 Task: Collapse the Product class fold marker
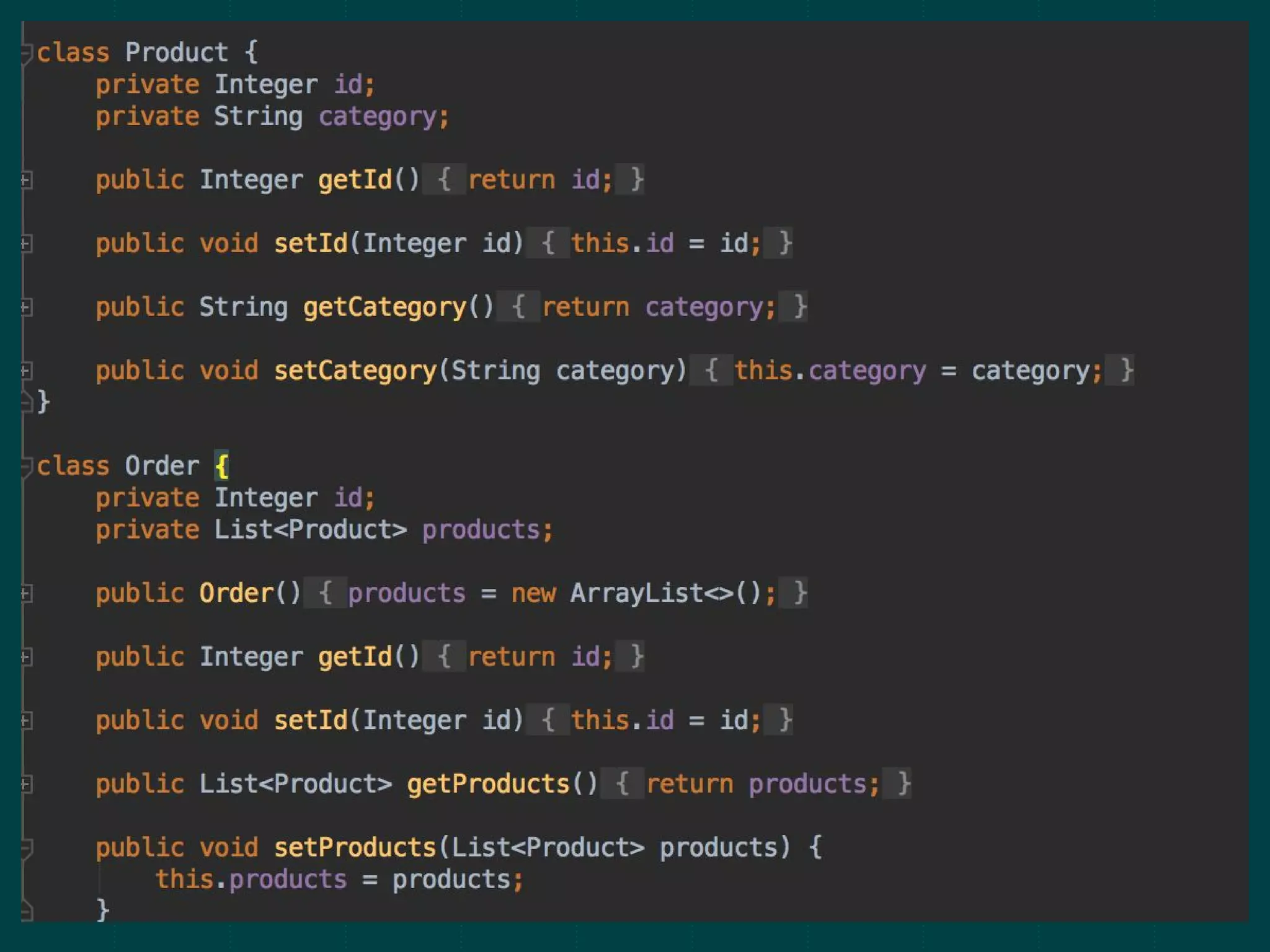point(26,53)
